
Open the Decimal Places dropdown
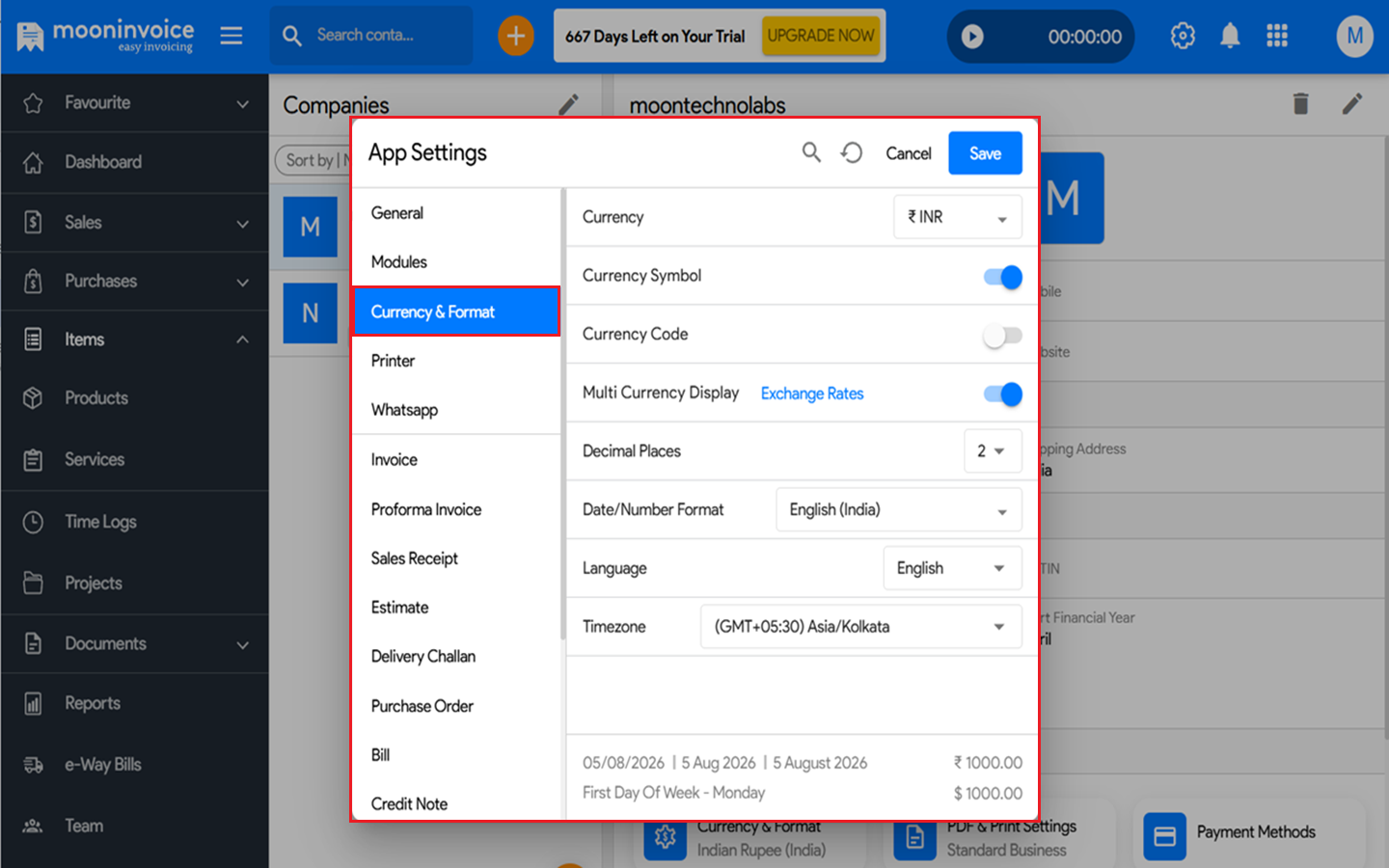(x=993, y=451)
